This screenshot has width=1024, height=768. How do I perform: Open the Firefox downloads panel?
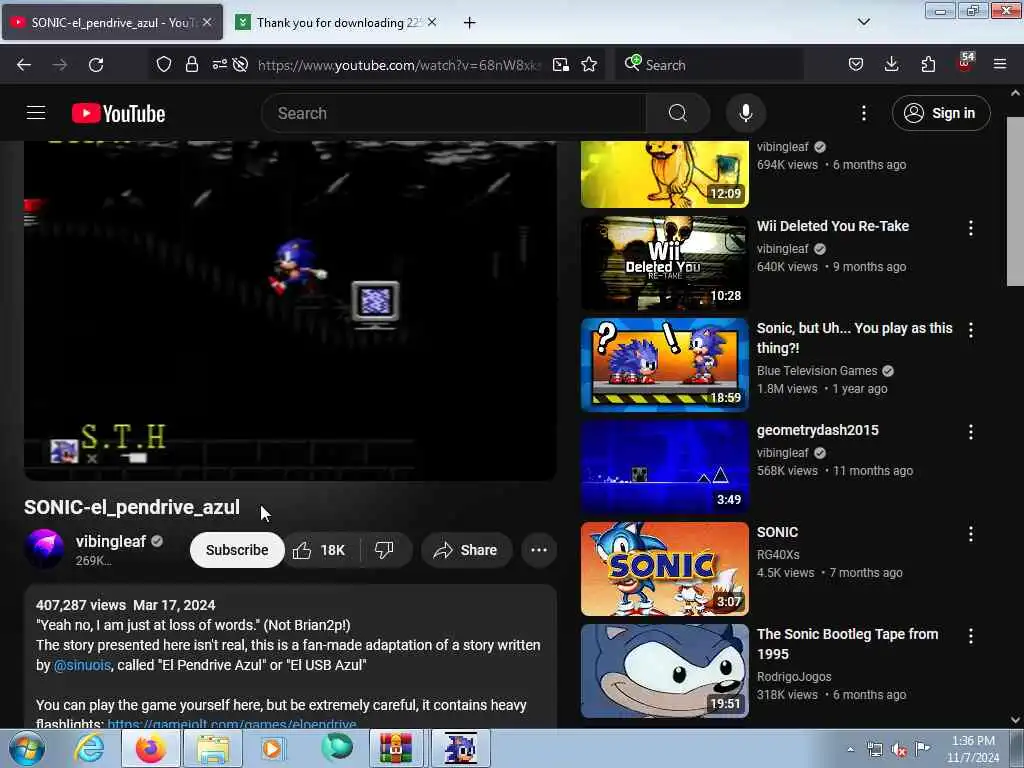[x=891, y=64]
